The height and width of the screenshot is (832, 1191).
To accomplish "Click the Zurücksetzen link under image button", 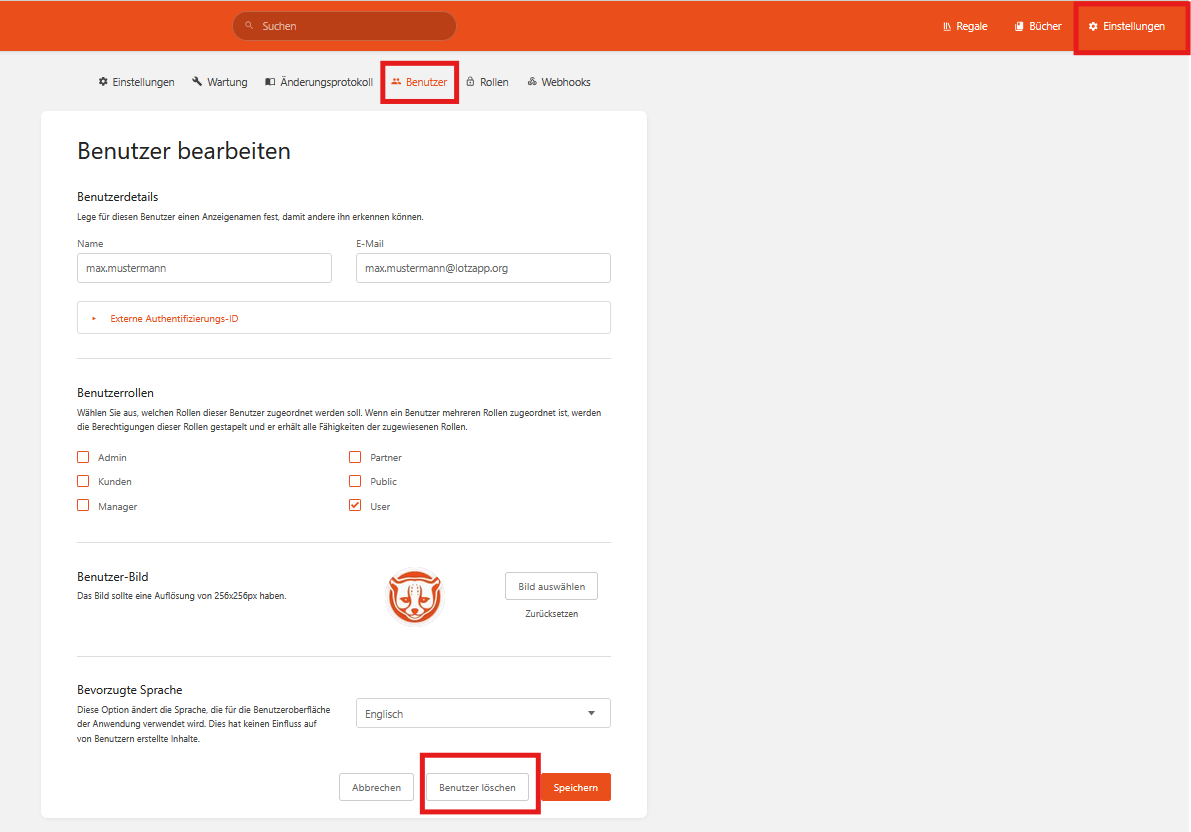I will click(x=551, y=614).
